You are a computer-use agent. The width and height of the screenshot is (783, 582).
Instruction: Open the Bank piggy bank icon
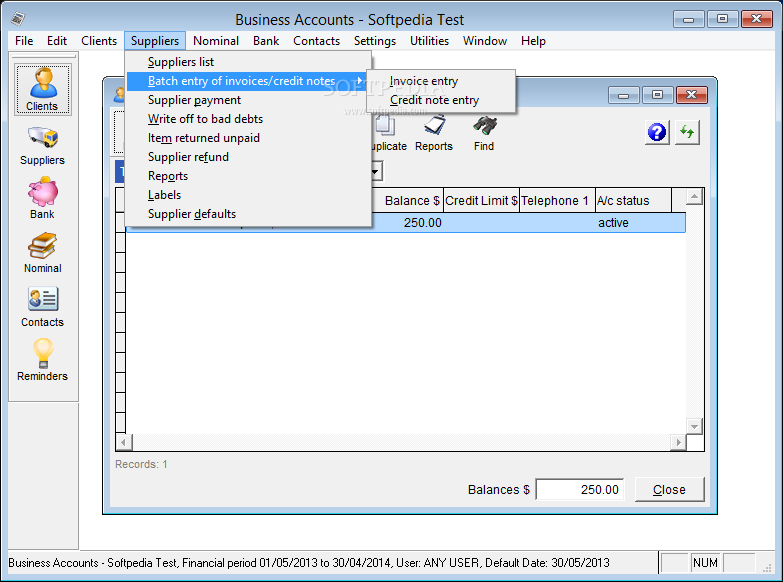click(x=42, y=198)
